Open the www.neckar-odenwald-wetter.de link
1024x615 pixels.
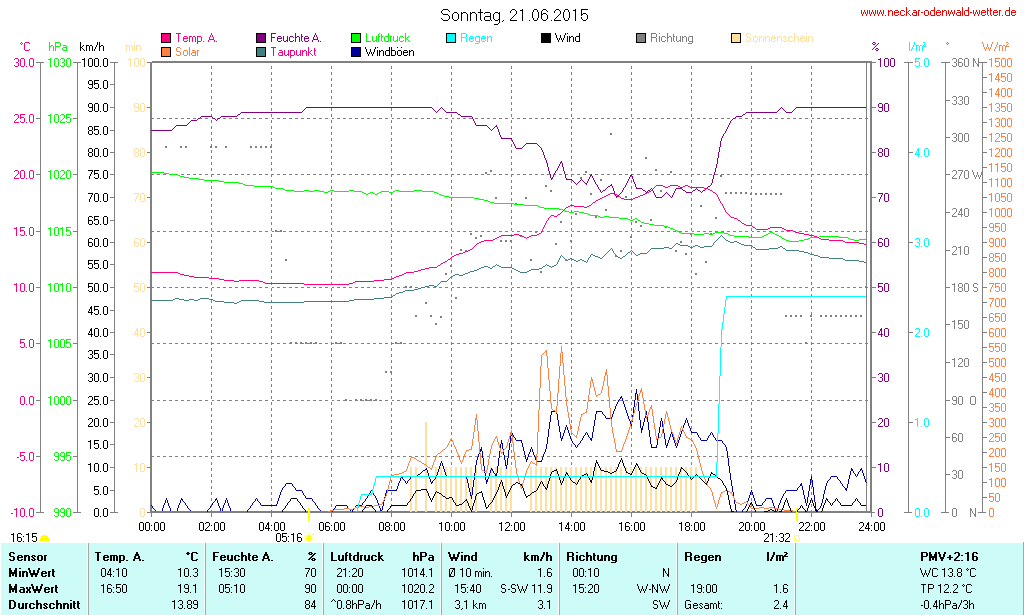pos(939,13)
